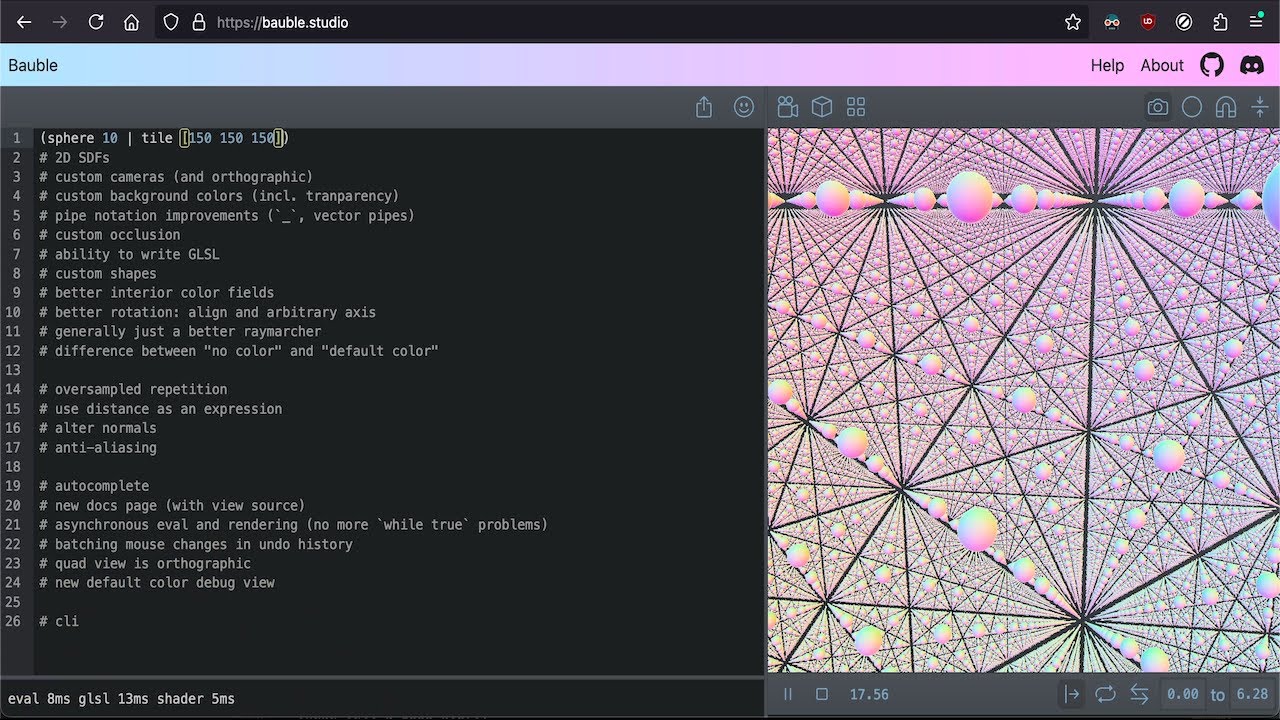Click the collapse vertical arrows icon
The height and width of the screenshot is (720, 1280).
pos(1260,107)
